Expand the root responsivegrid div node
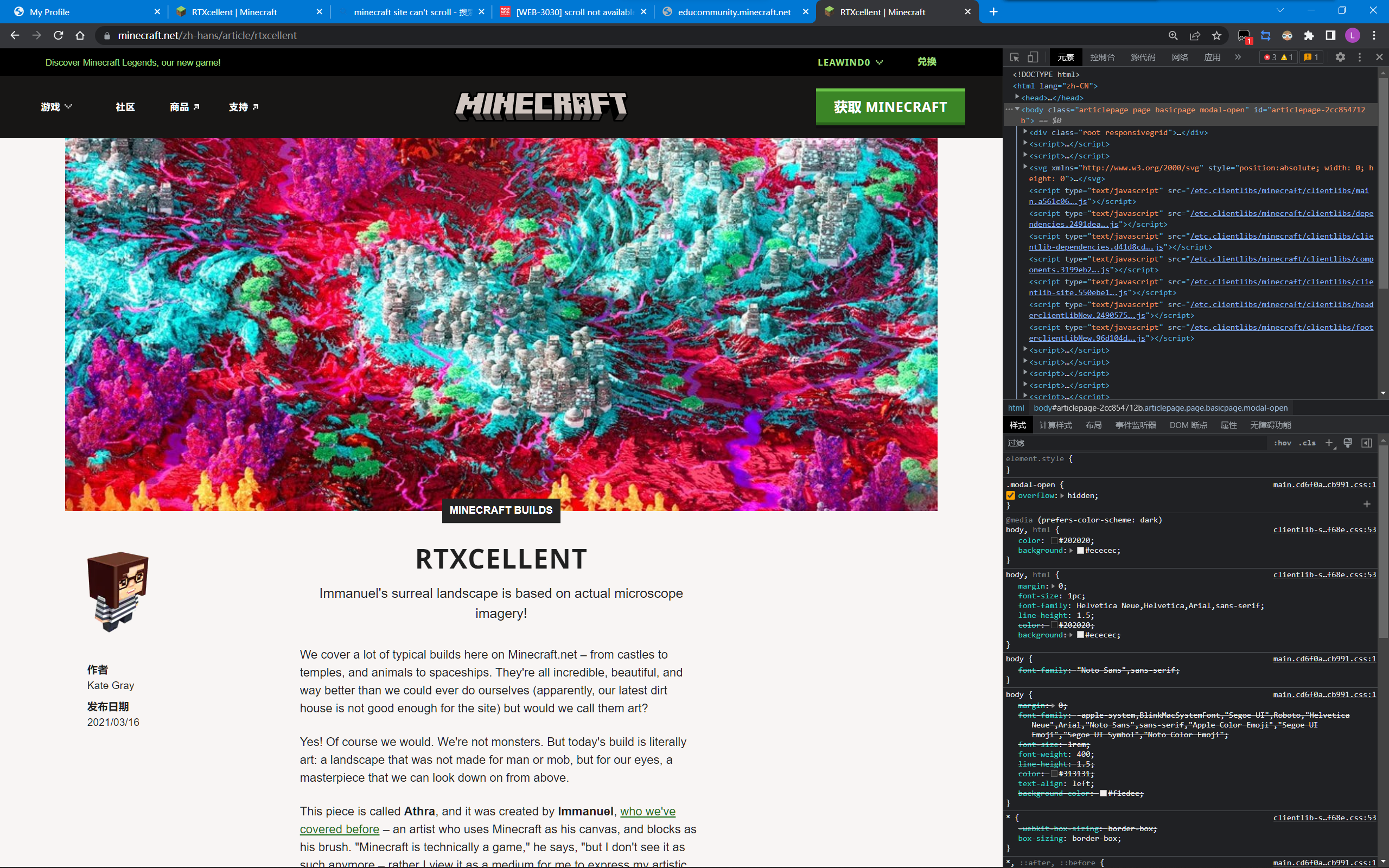 coord(1025,132)
